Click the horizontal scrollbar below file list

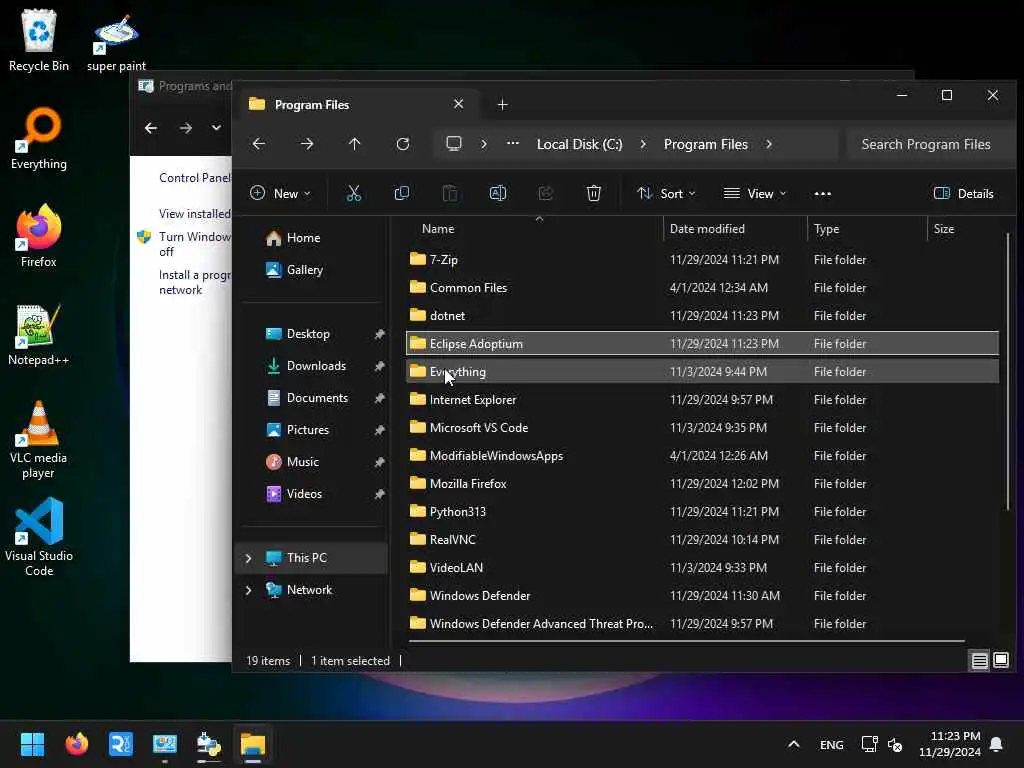(x=686, y=641)
